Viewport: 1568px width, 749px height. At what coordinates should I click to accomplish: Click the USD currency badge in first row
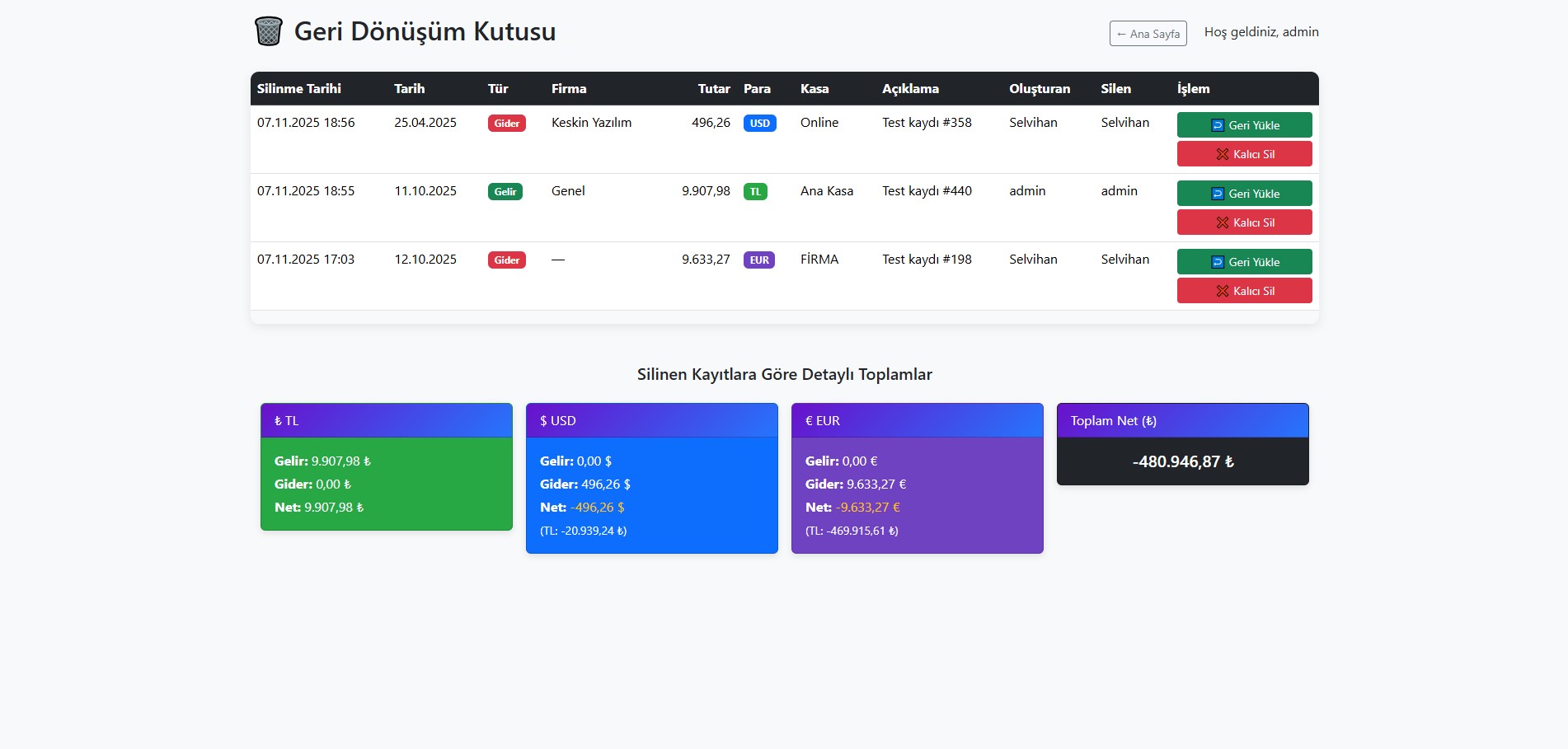(759, 124)
